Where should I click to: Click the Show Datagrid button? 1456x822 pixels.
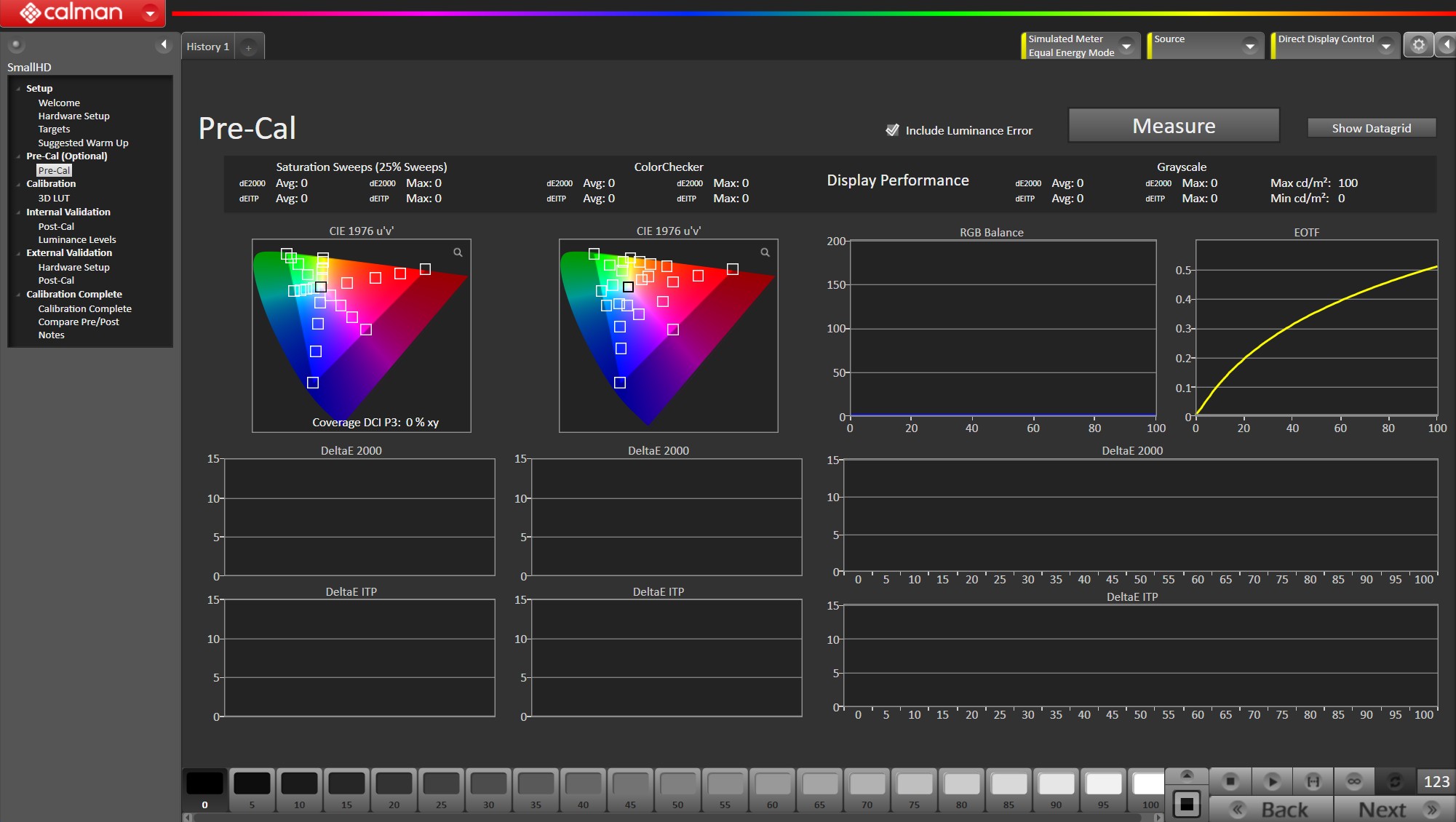click(1371, 128)
